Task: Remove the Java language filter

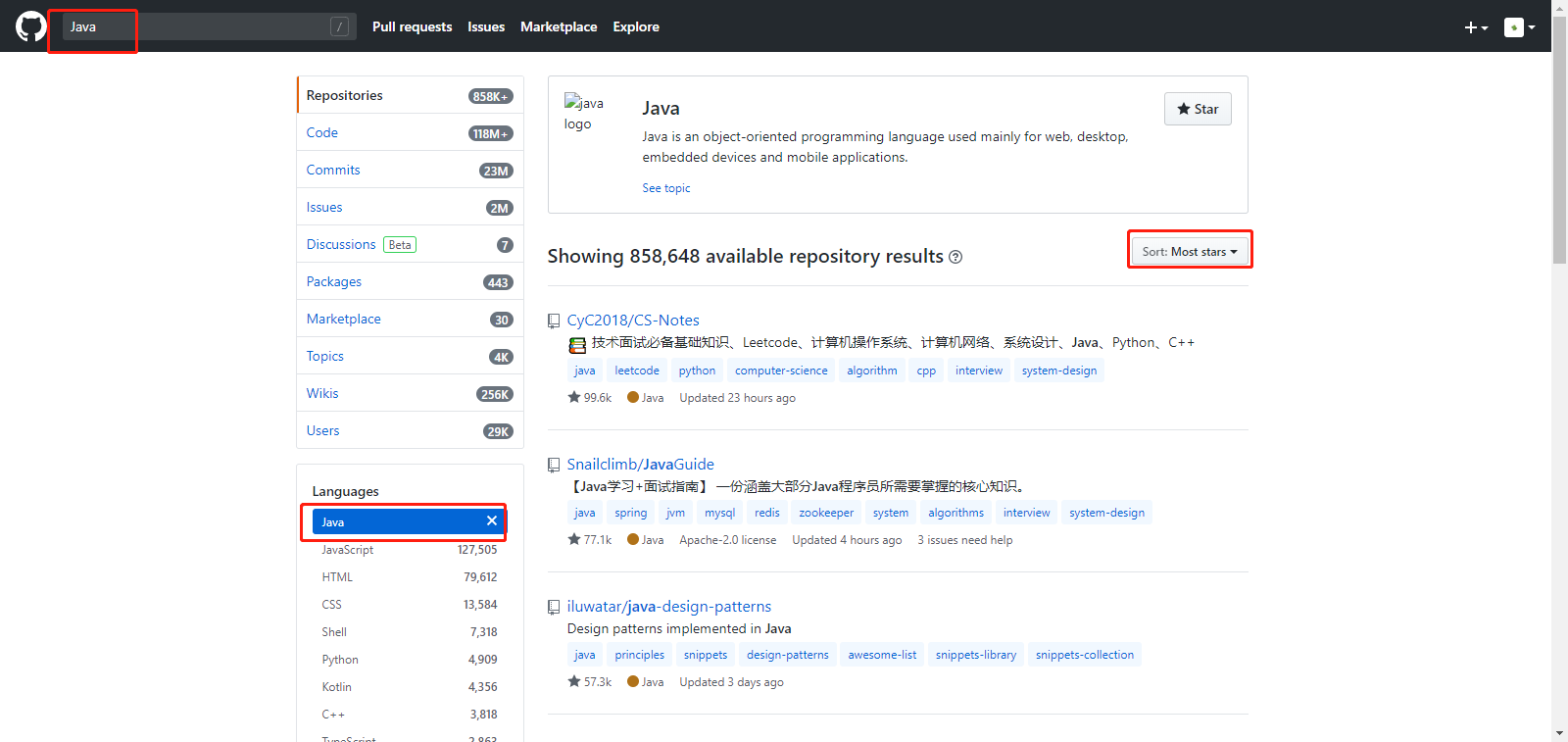Action: click(x=492, y=520)
